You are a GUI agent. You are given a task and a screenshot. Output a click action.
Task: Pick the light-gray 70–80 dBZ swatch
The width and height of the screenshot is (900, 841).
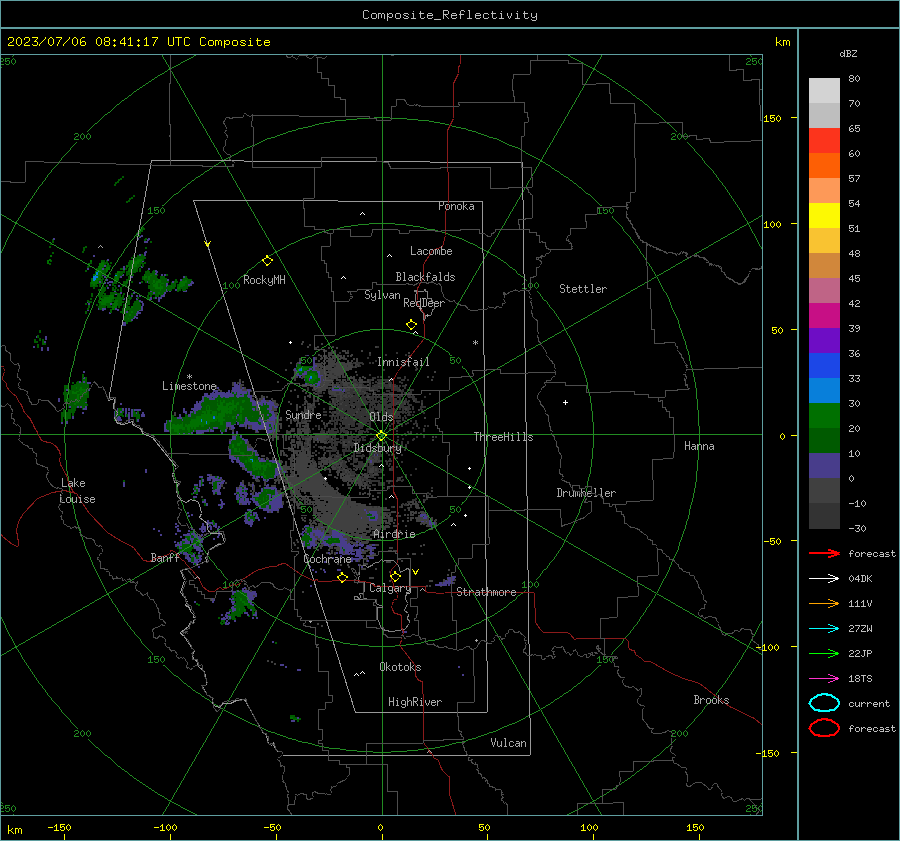point(824,91)
